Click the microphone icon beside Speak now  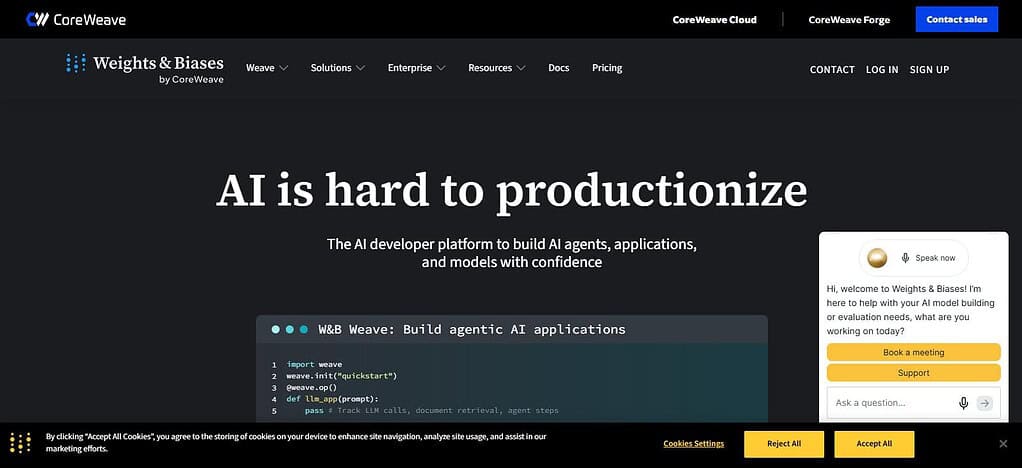click(905, 257)
